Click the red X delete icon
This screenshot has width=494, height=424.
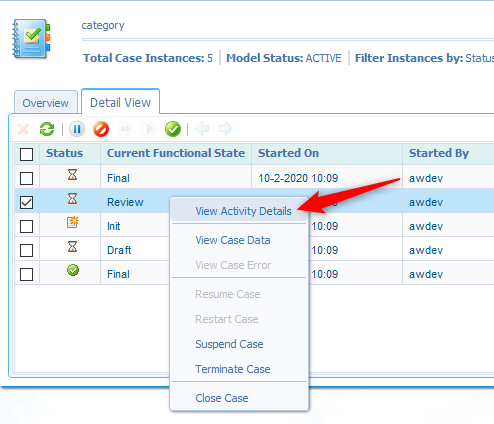click(23, 129)
